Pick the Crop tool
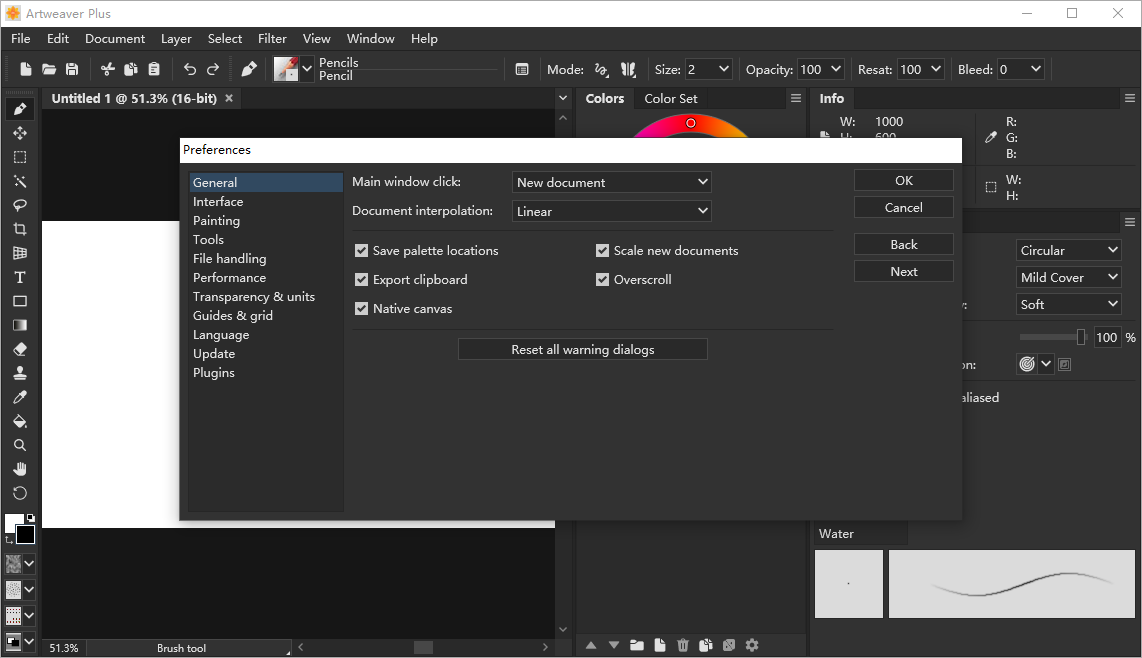 pos(19,229)
